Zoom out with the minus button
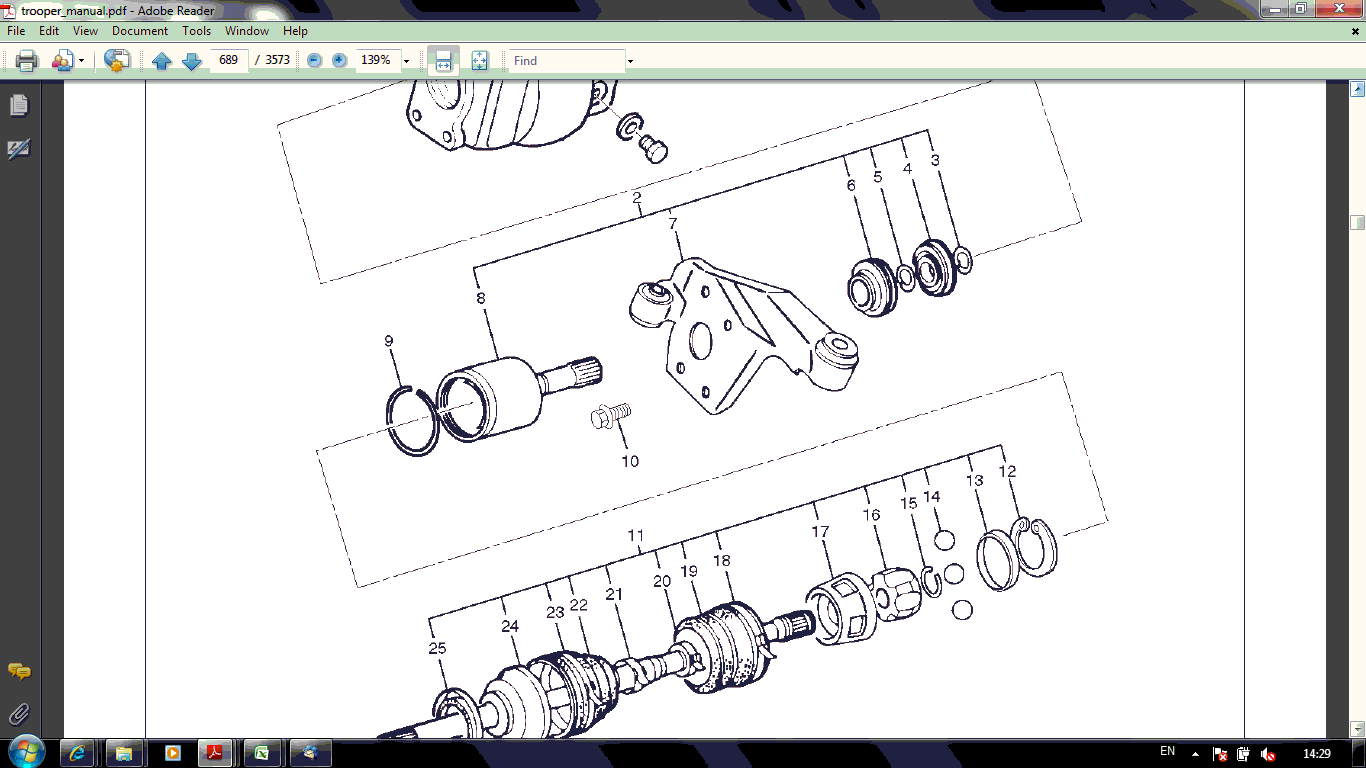The image size is (1366, 768). click(x=314, y=61)
